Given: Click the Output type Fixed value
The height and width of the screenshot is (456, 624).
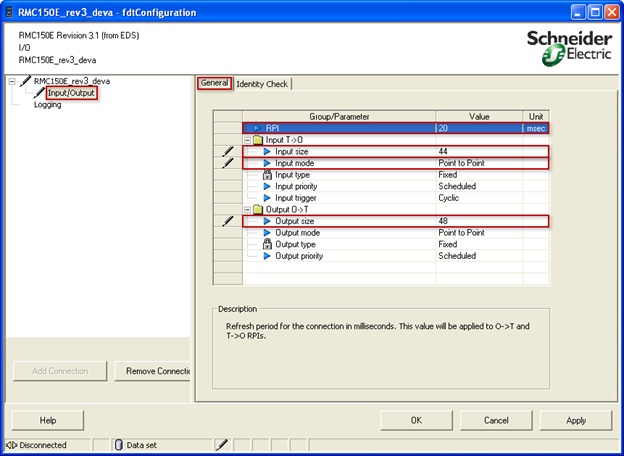Looking at the screenshot, I should pos(479,244).
